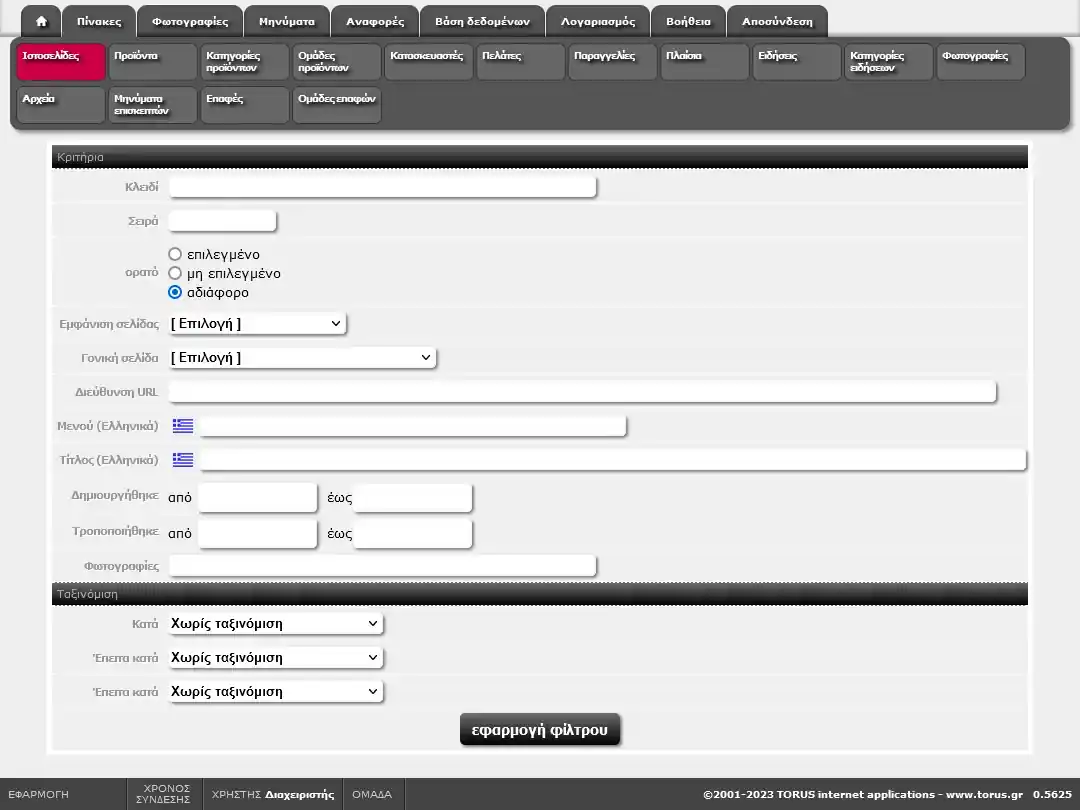1080x810 pixels.
Task: Click Greek flag icon beside Μενού field
Action: (183, 426)
